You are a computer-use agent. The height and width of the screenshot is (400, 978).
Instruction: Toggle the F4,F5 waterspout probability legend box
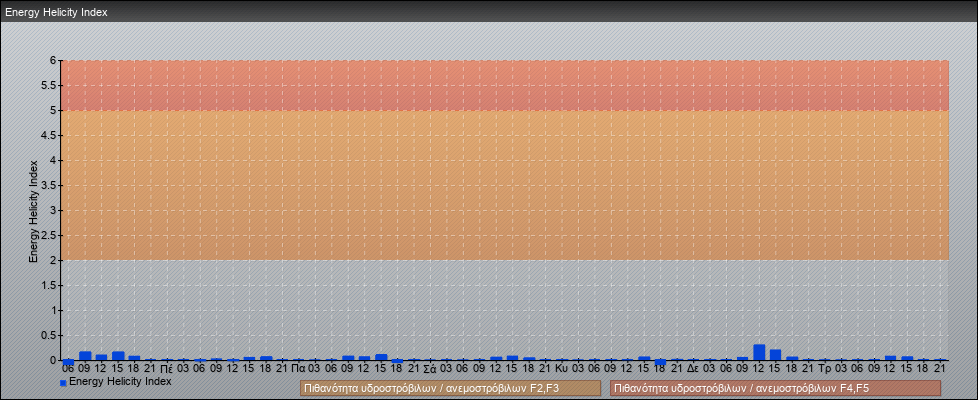click(x=775, y=388)
